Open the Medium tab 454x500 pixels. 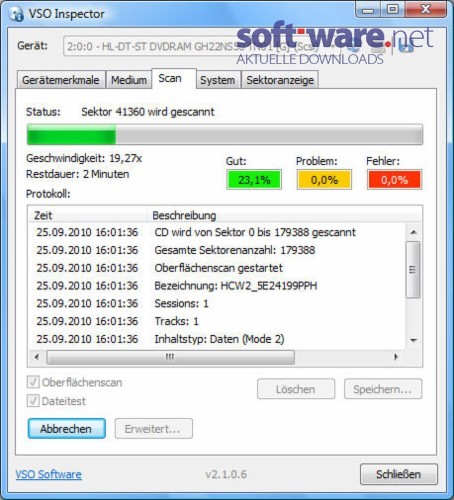(129, 80)
